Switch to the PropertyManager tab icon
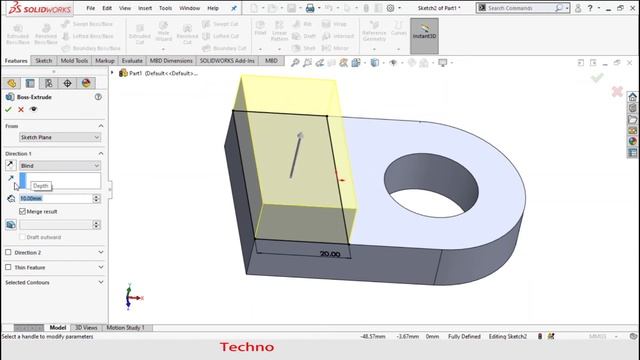The image size is (640, 360). tap(30, 83)
